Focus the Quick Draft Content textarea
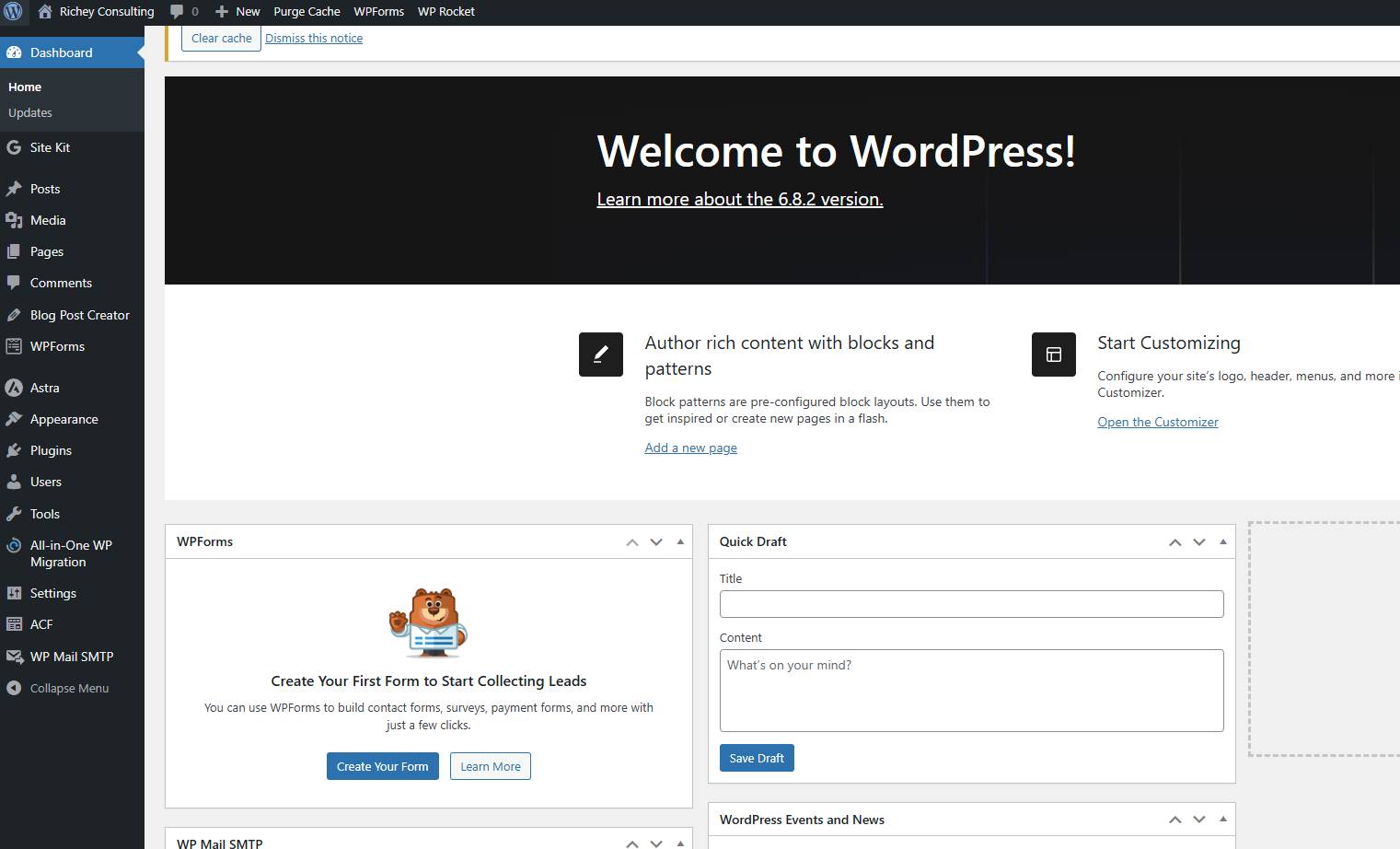The width and height of the screenshot is (1400, 849). pyautogui.click(x=972, y=691)
